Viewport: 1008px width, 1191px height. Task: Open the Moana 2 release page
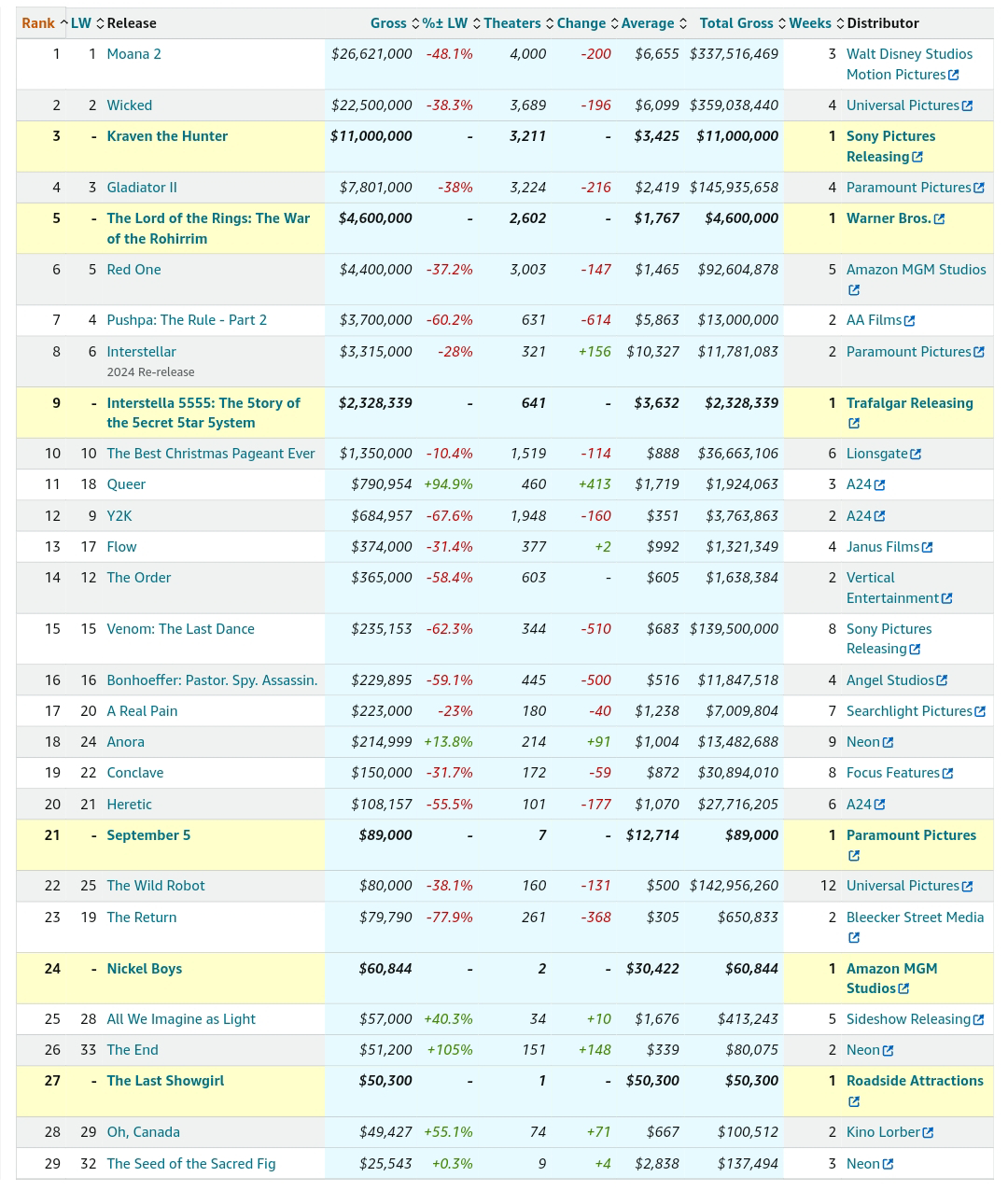[133, 54]
